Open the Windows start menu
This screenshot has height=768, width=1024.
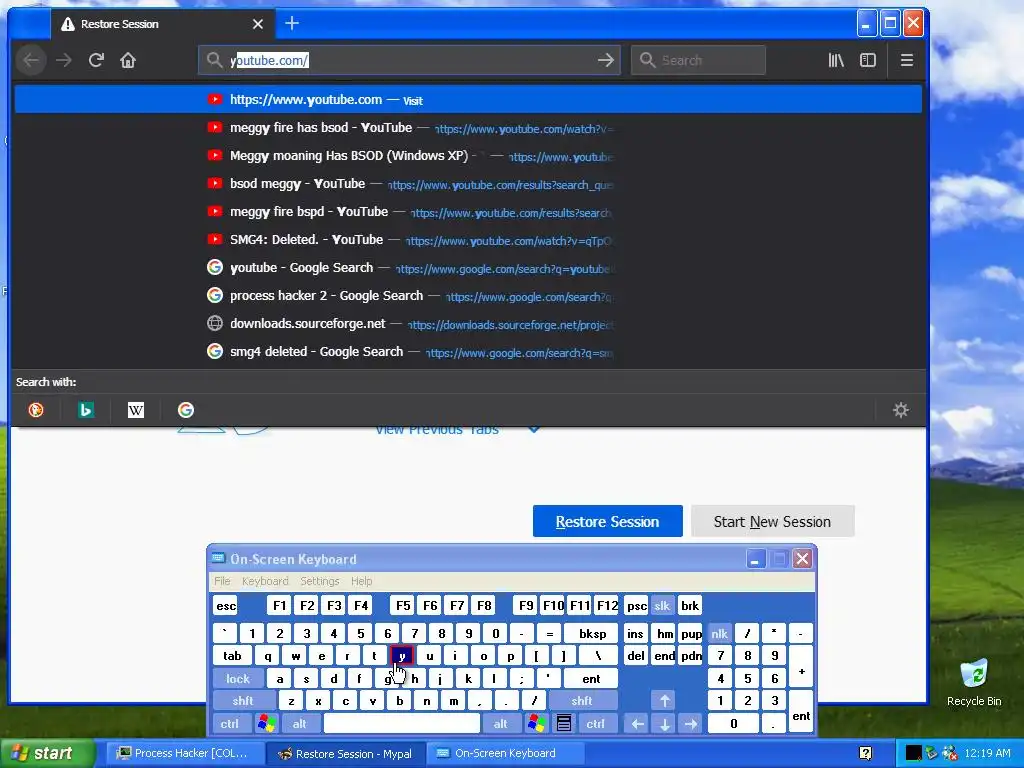46,753
